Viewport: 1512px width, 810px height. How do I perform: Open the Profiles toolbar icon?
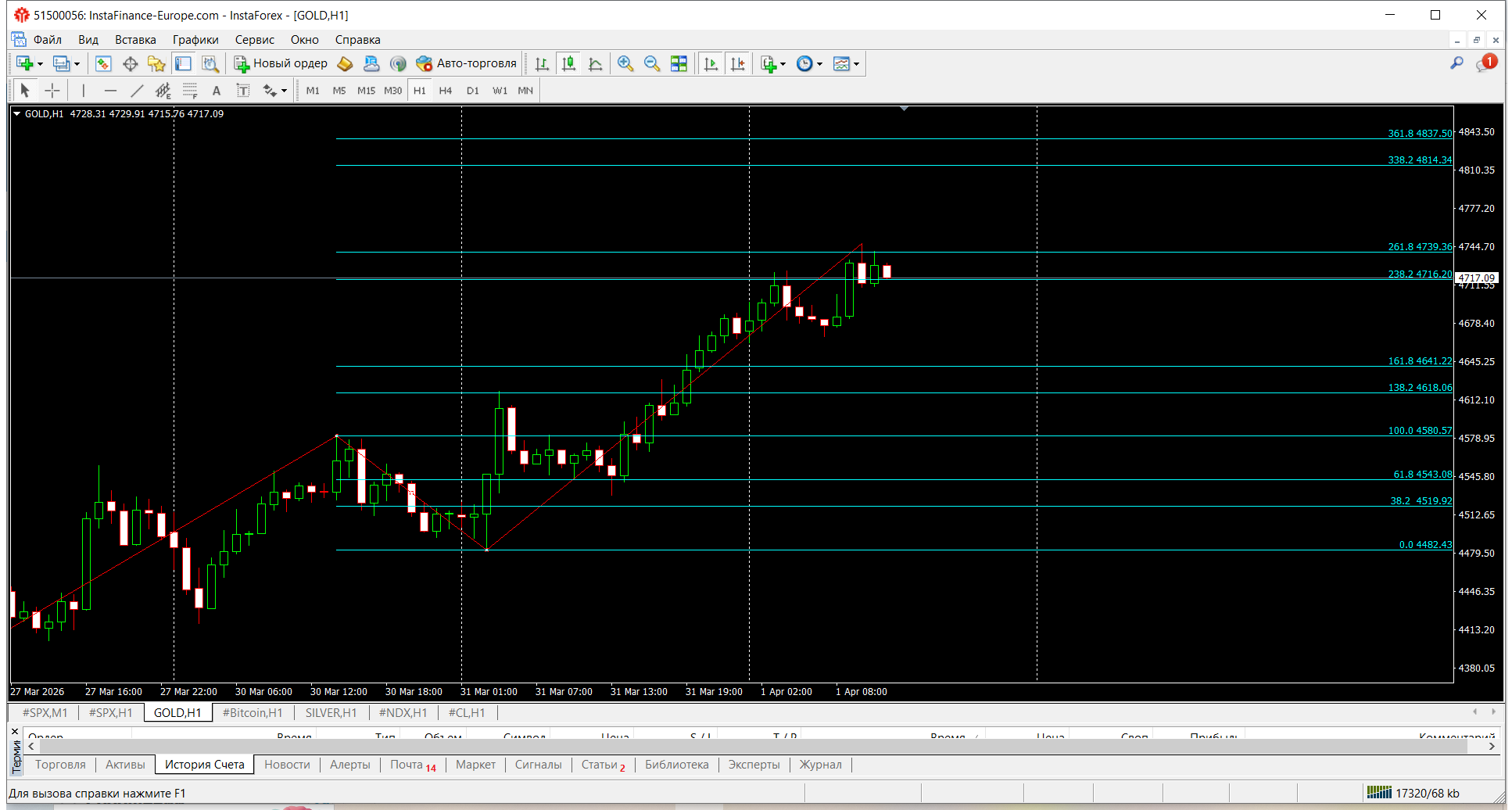pyautogui.click(x=66, y=64)
